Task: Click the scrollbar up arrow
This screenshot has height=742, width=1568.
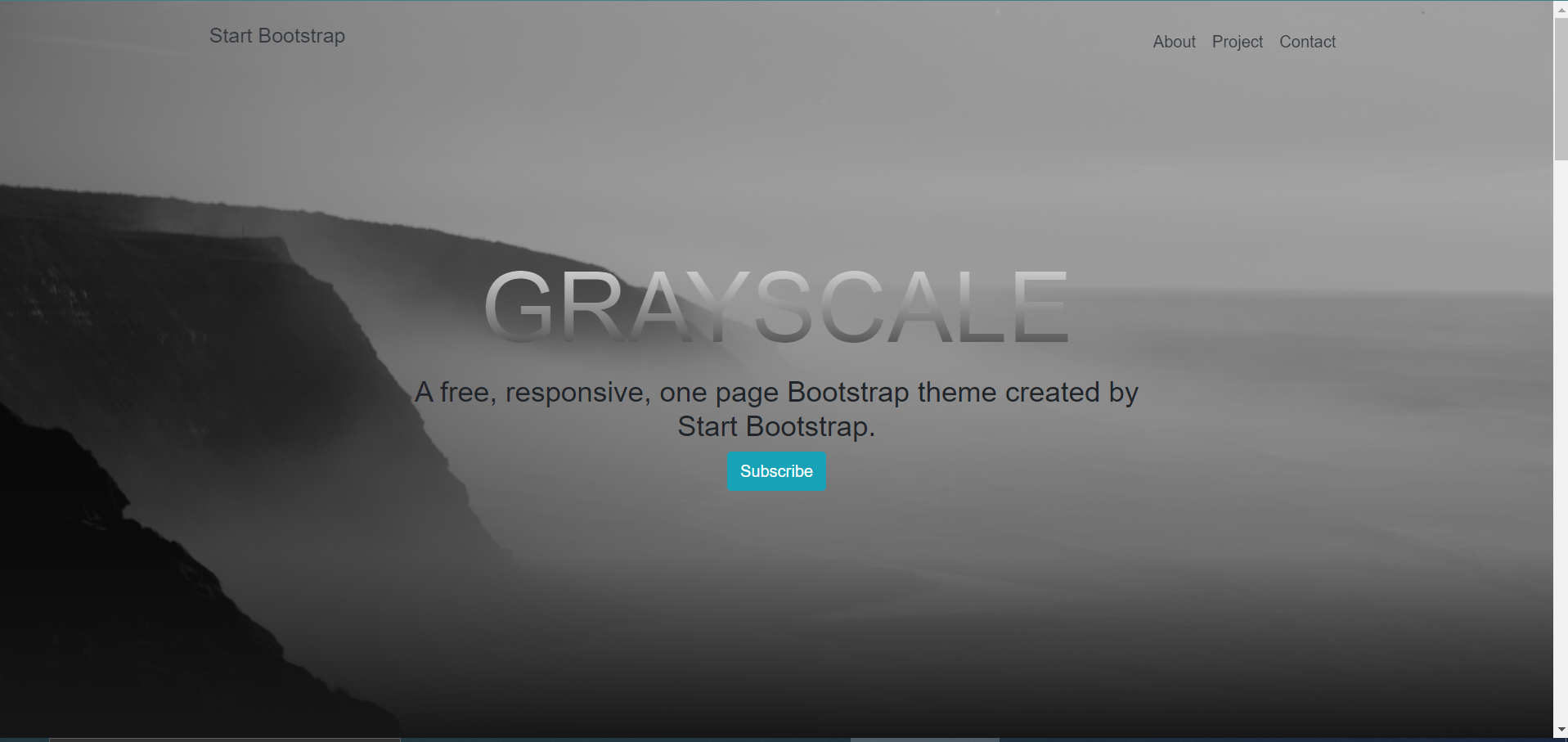Action: click(1561, 9)
